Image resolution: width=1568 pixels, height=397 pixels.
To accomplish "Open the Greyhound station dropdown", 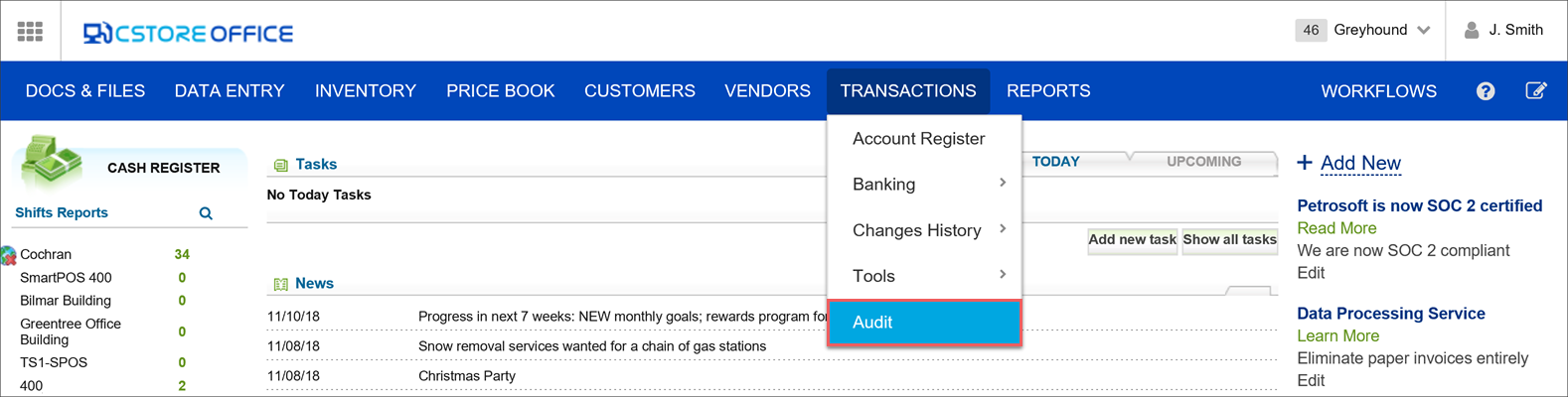I will 1423,31.
